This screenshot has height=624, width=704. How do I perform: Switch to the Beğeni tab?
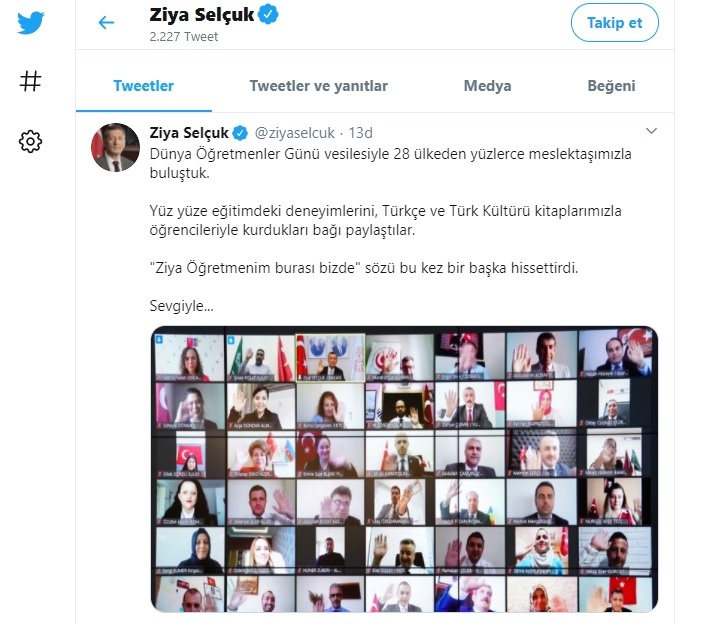[x=611, y=86]
